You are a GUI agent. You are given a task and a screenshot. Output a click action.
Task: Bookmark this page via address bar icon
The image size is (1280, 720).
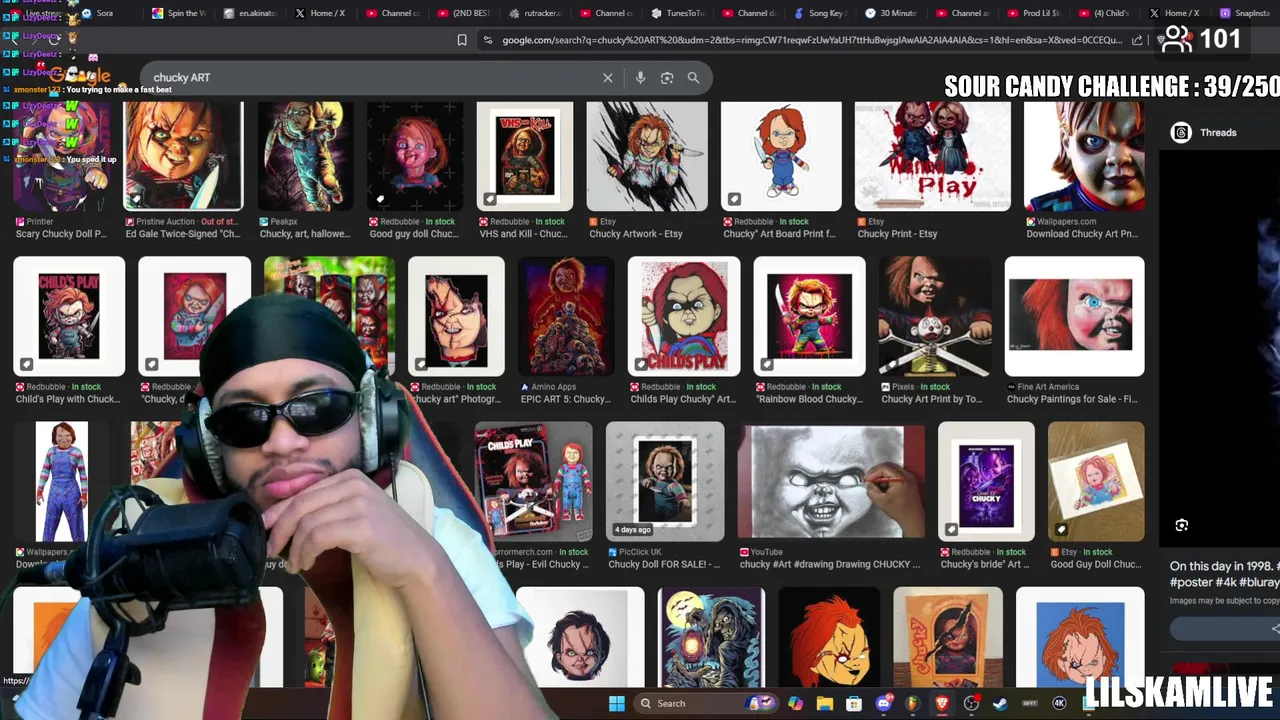click(x=462, y=40)
